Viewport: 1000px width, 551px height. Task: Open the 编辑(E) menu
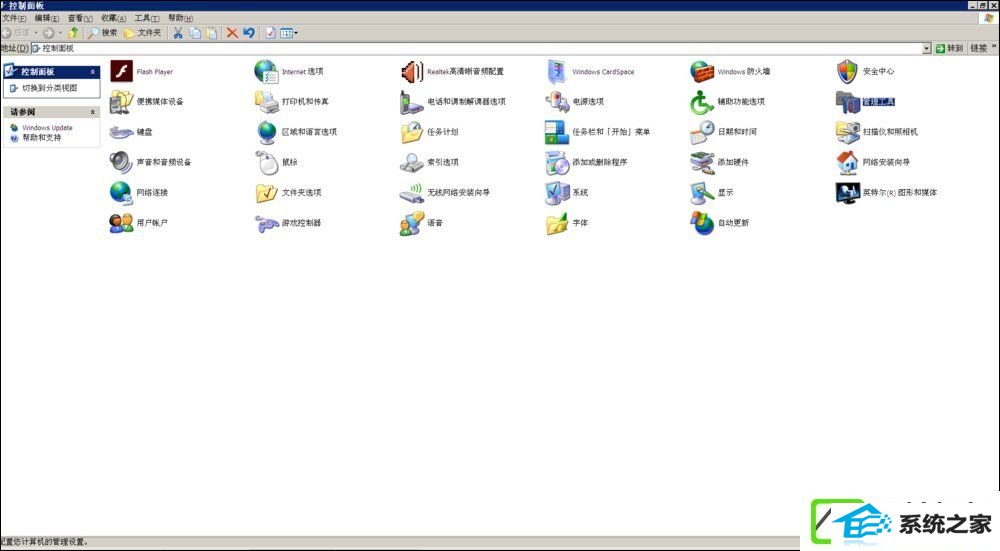[47, 18]
